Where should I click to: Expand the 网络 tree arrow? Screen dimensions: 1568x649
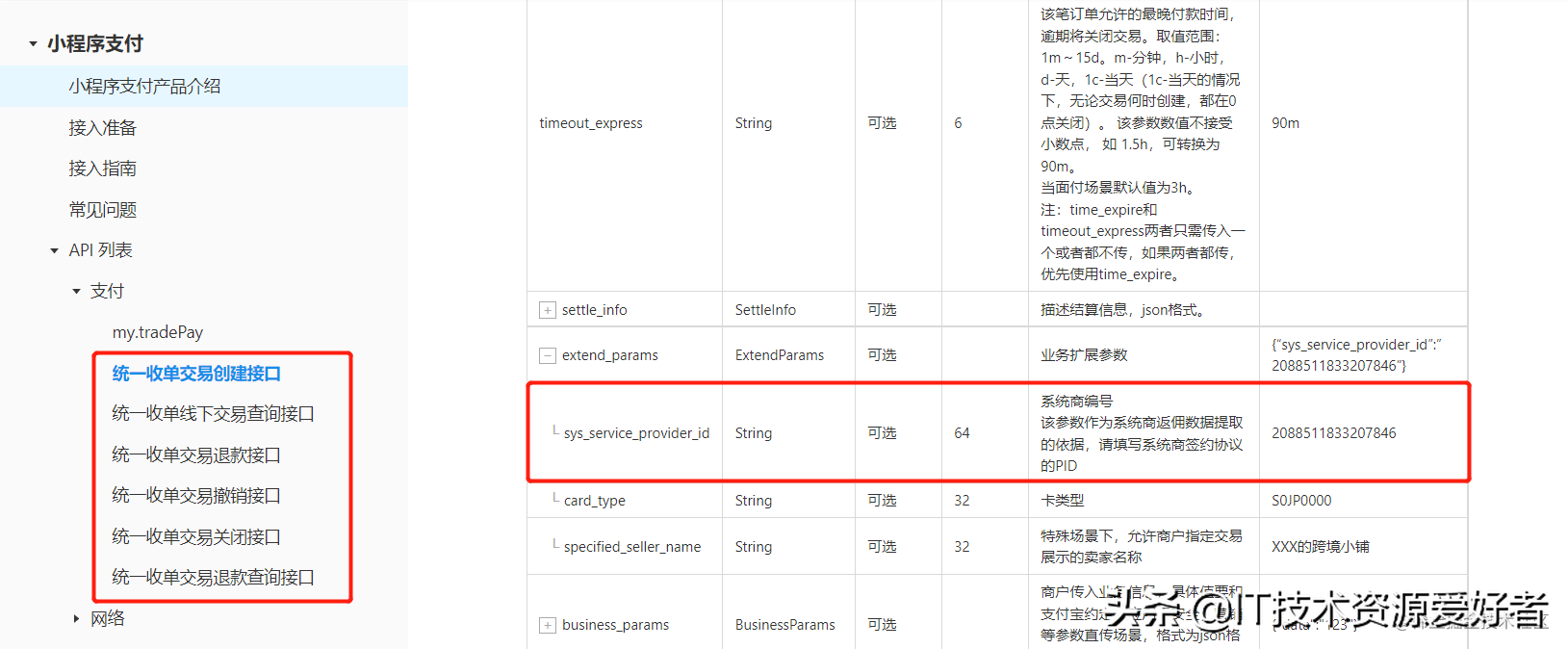76,618
